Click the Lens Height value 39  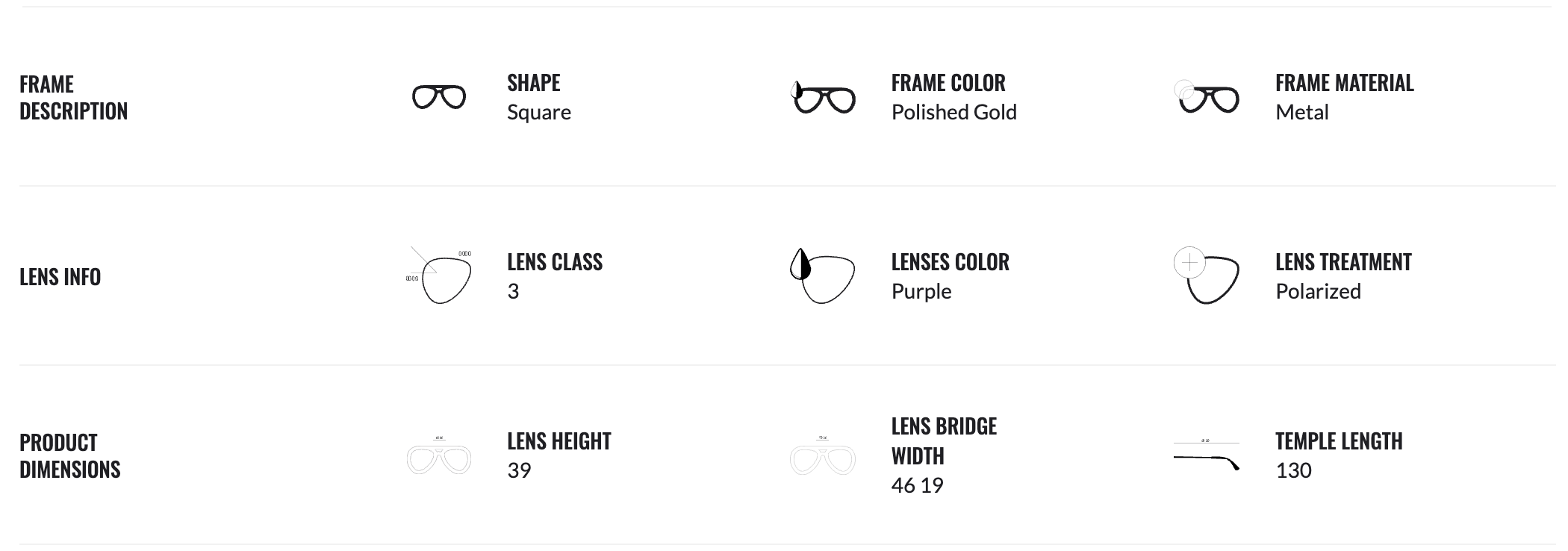519,471
